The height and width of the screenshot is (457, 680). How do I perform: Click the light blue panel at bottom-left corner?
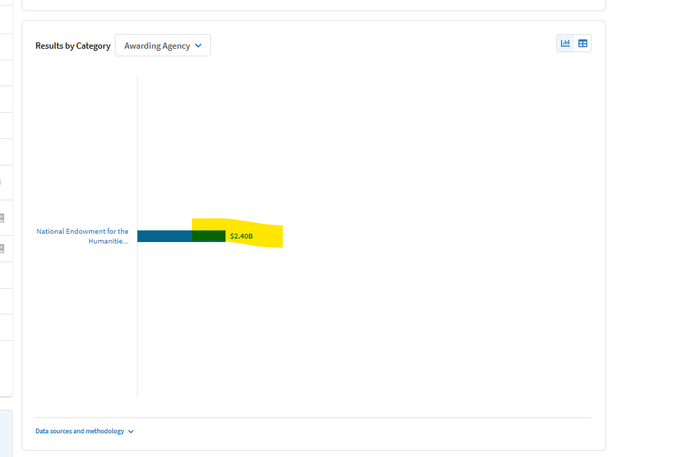[5, 432]
